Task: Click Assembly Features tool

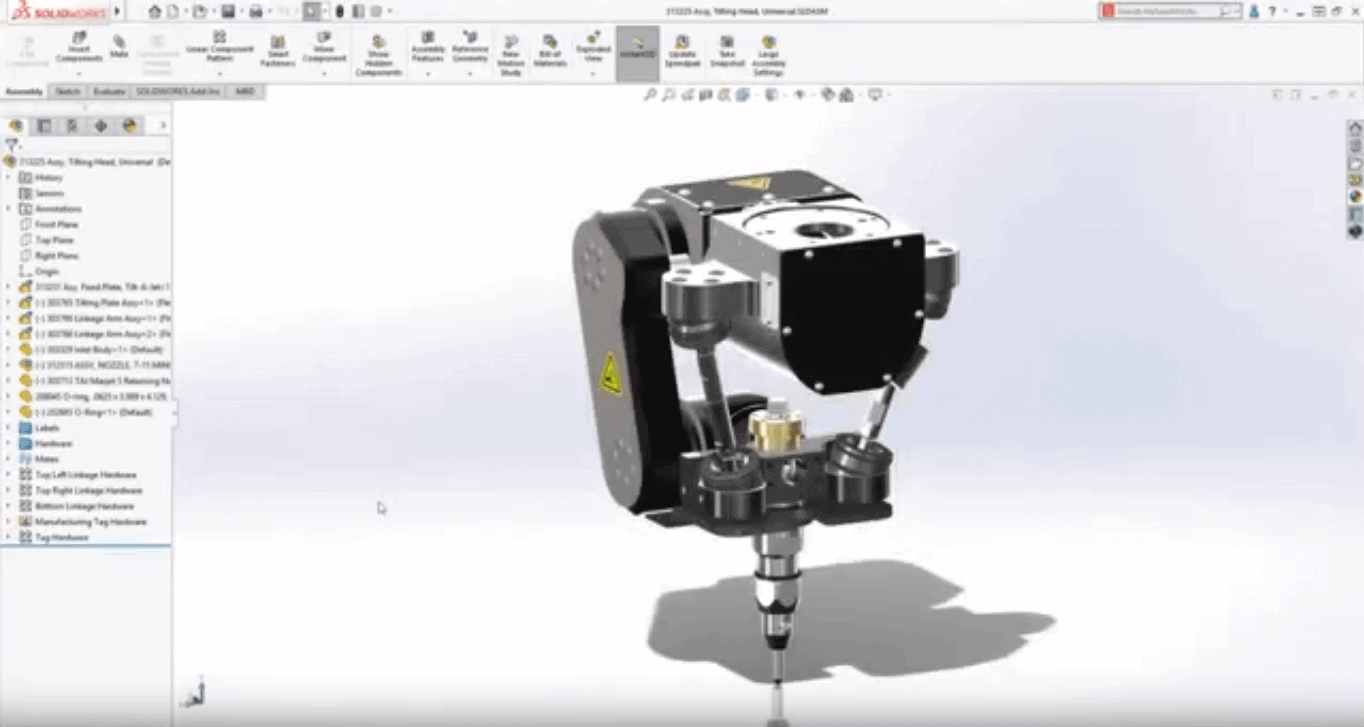Action: (x=427, y=47)
